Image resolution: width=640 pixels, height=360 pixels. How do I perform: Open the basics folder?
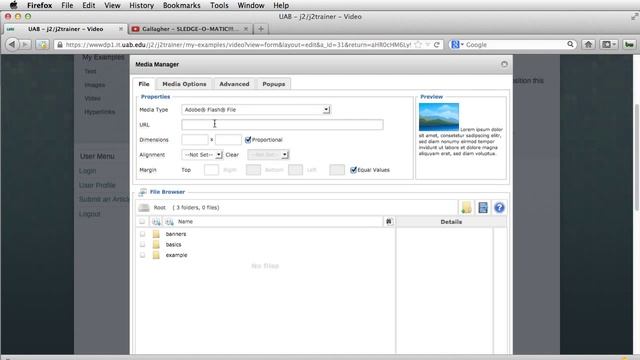click(x=173, y=244)
